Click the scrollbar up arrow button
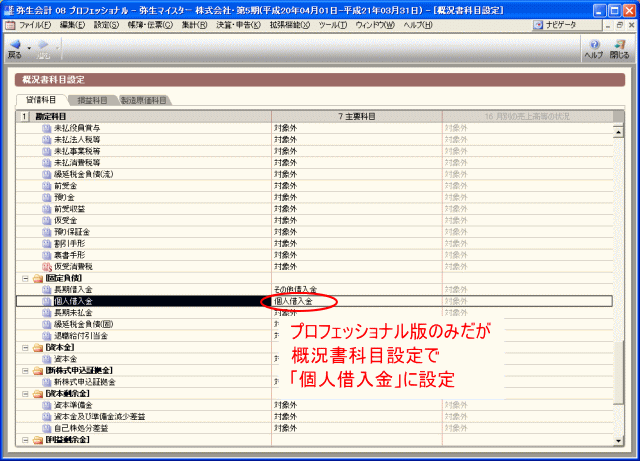This screenshot has width=640, height=461. pos(618,132)
